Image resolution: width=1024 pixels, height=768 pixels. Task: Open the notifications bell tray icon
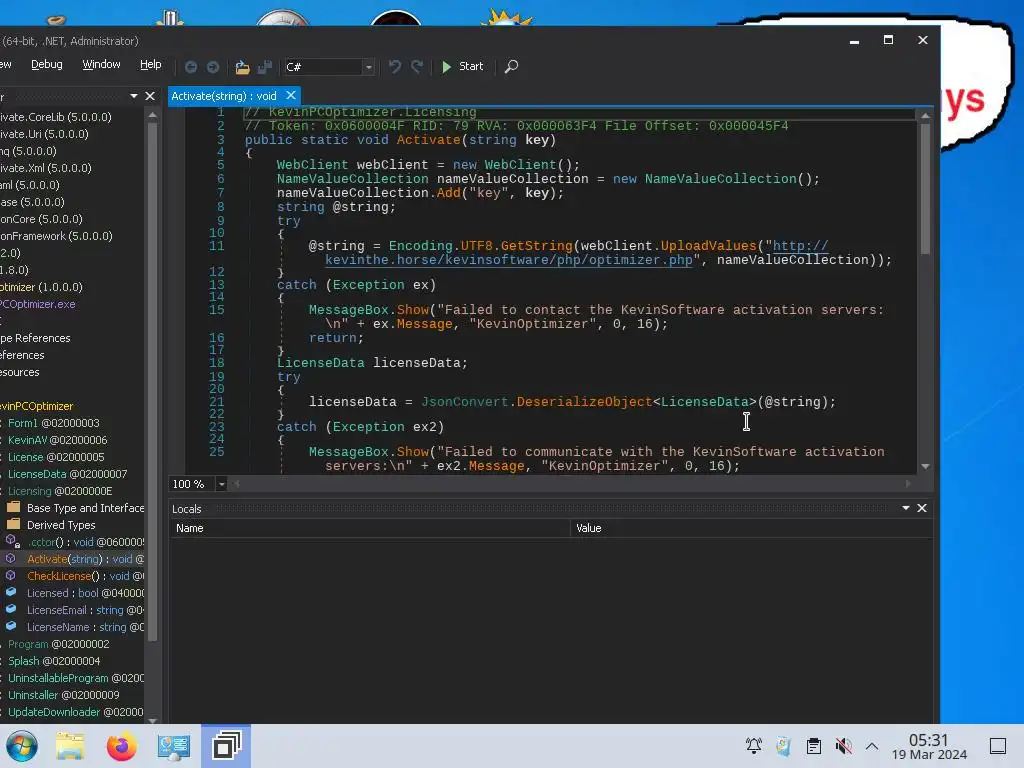tap(754, 746)
